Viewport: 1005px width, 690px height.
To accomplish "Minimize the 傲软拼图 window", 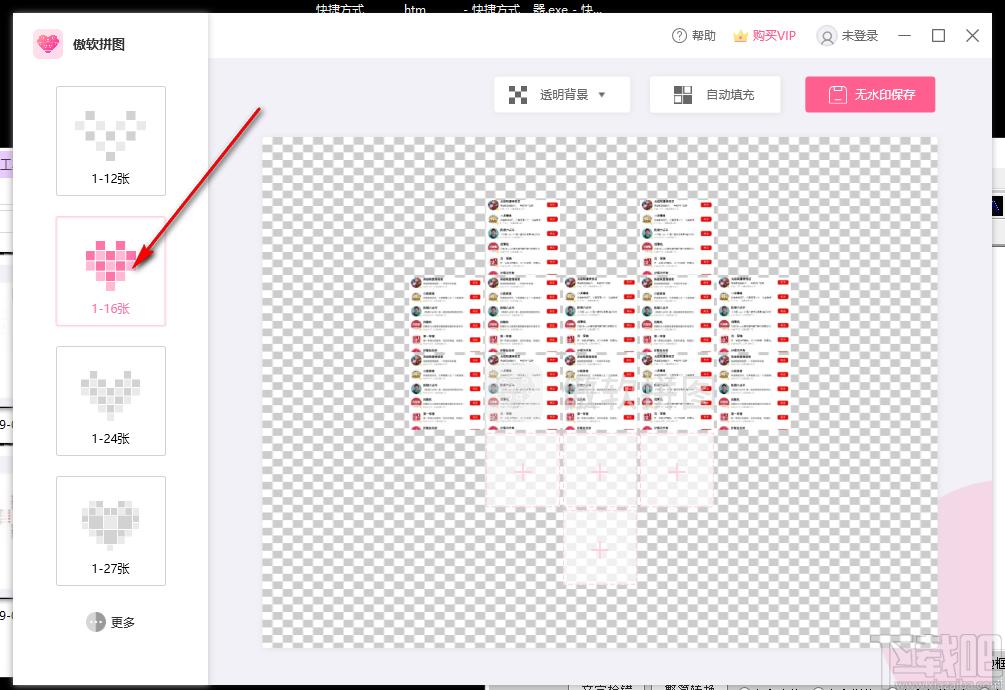I will click(905, 36).
